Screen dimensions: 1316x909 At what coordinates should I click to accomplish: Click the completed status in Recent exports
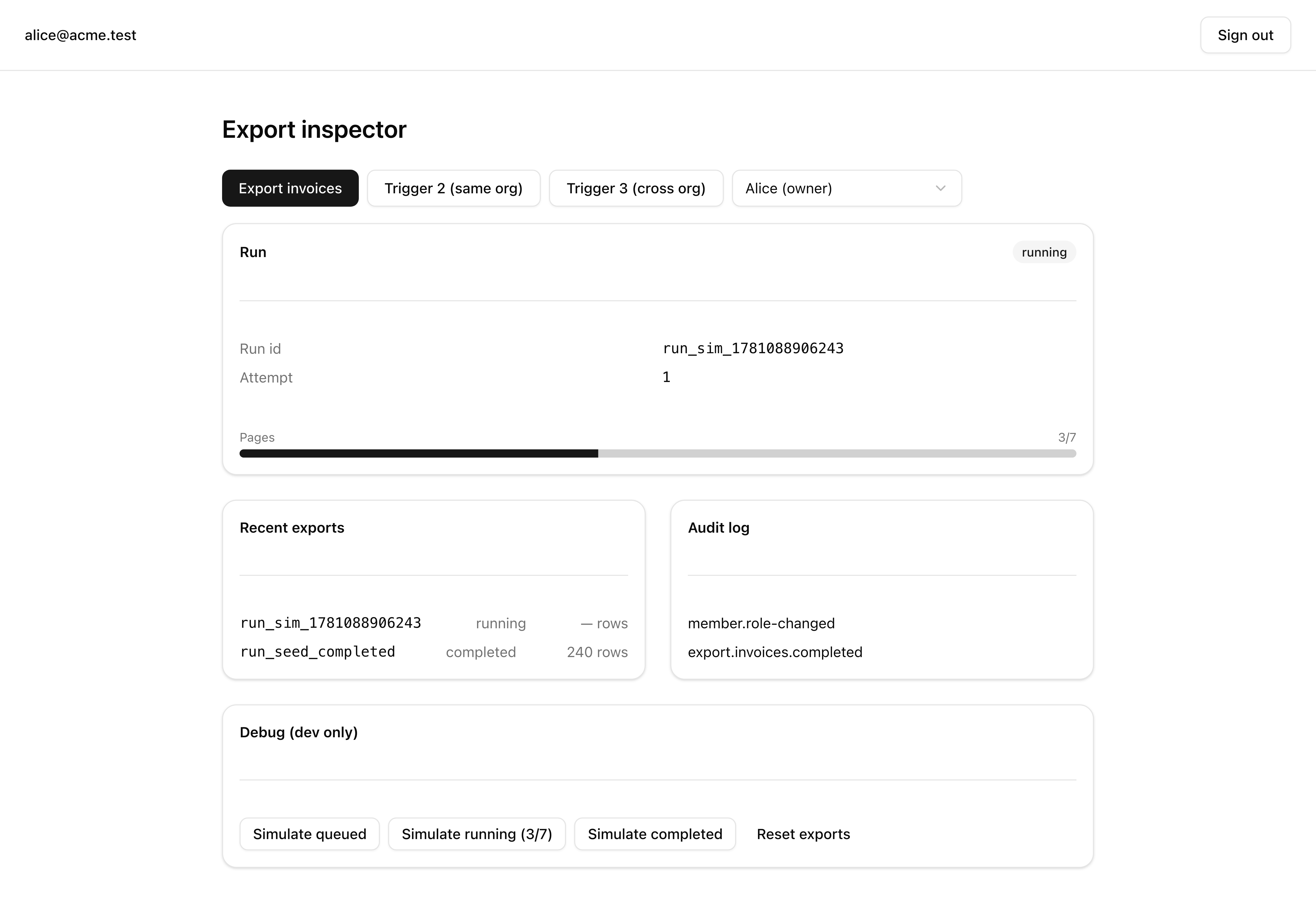[x=481, y=652]
